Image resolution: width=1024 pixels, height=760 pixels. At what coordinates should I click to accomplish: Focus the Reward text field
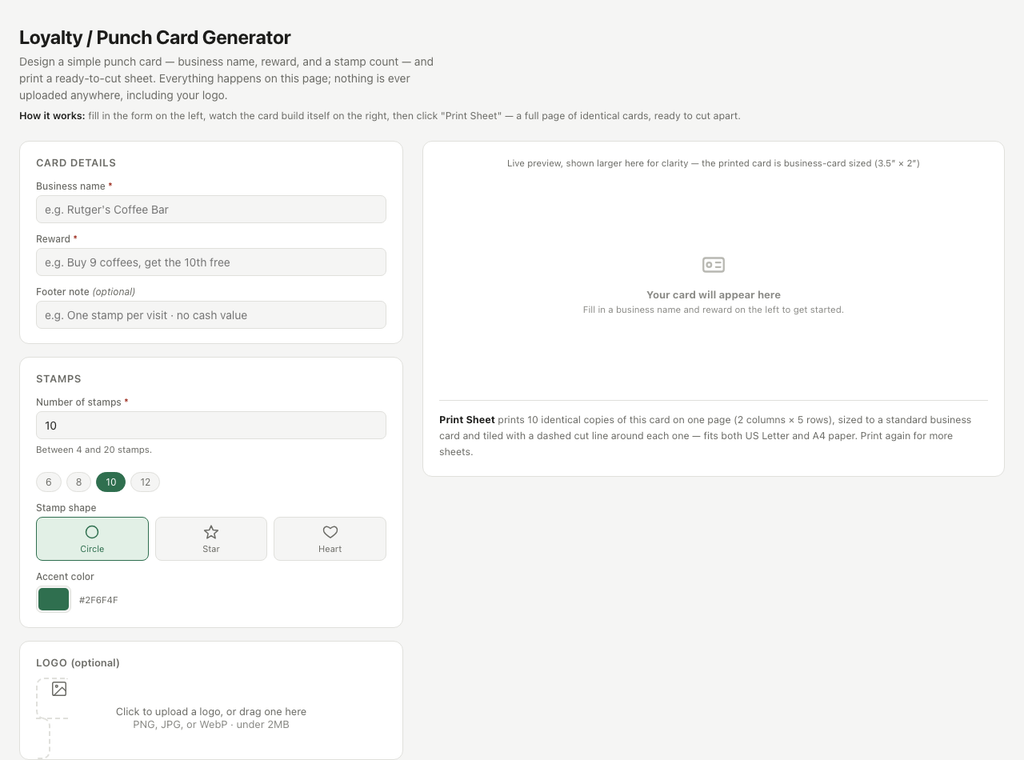pos(211,262)
